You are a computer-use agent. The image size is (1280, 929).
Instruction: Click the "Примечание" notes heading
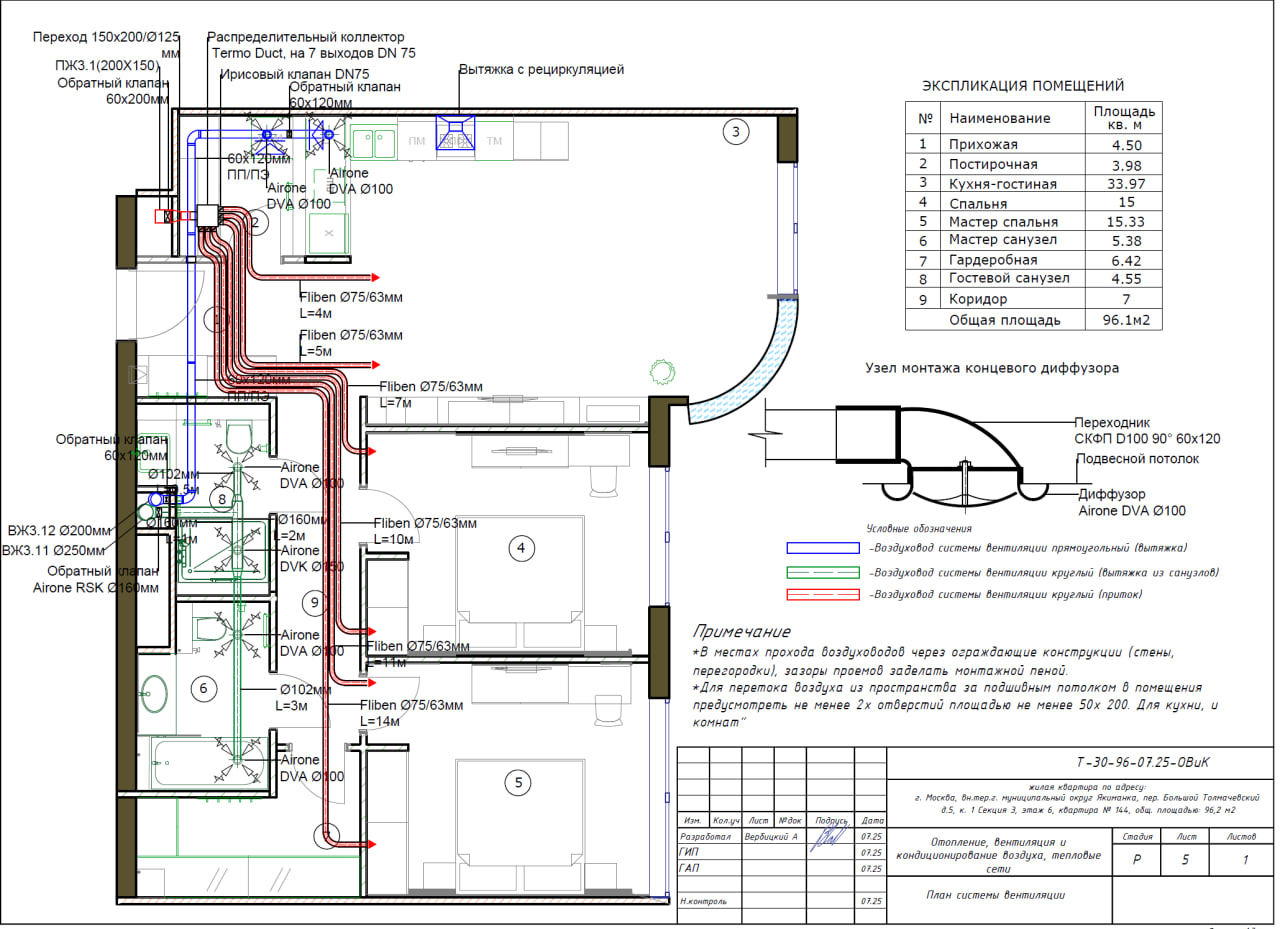click(x=741, y=632)
